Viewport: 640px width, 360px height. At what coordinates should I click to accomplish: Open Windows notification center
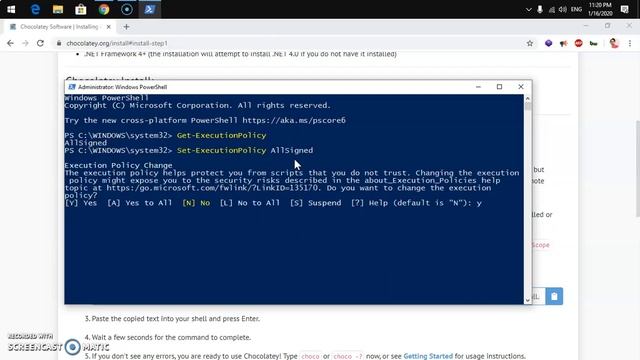pos(624,9)
